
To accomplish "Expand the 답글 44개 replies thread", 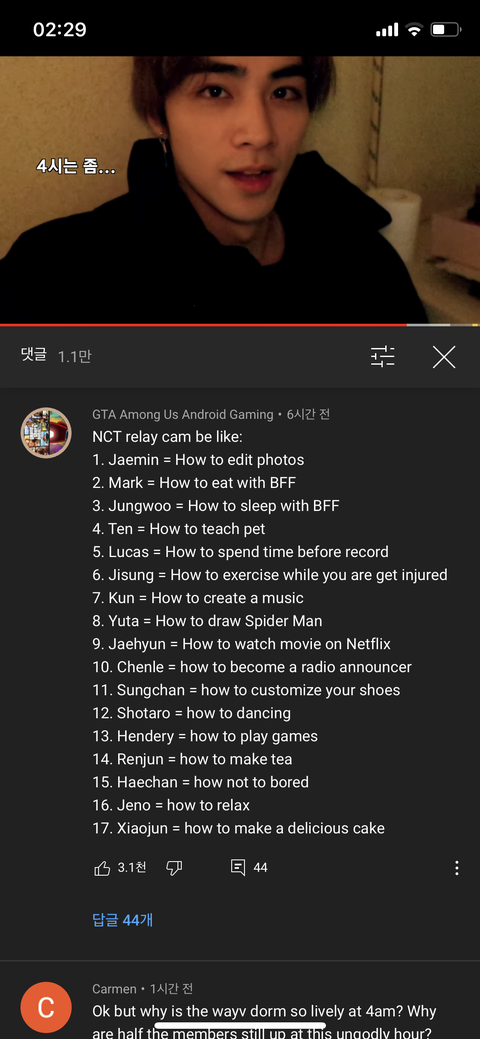I will point(123,920).
